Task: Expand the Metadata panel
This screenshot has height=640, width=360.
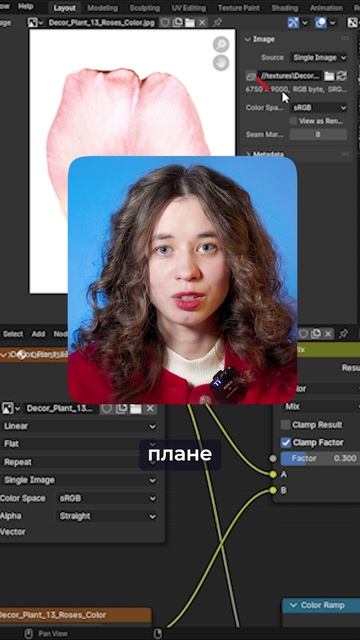Action: (x=248, y=154)
